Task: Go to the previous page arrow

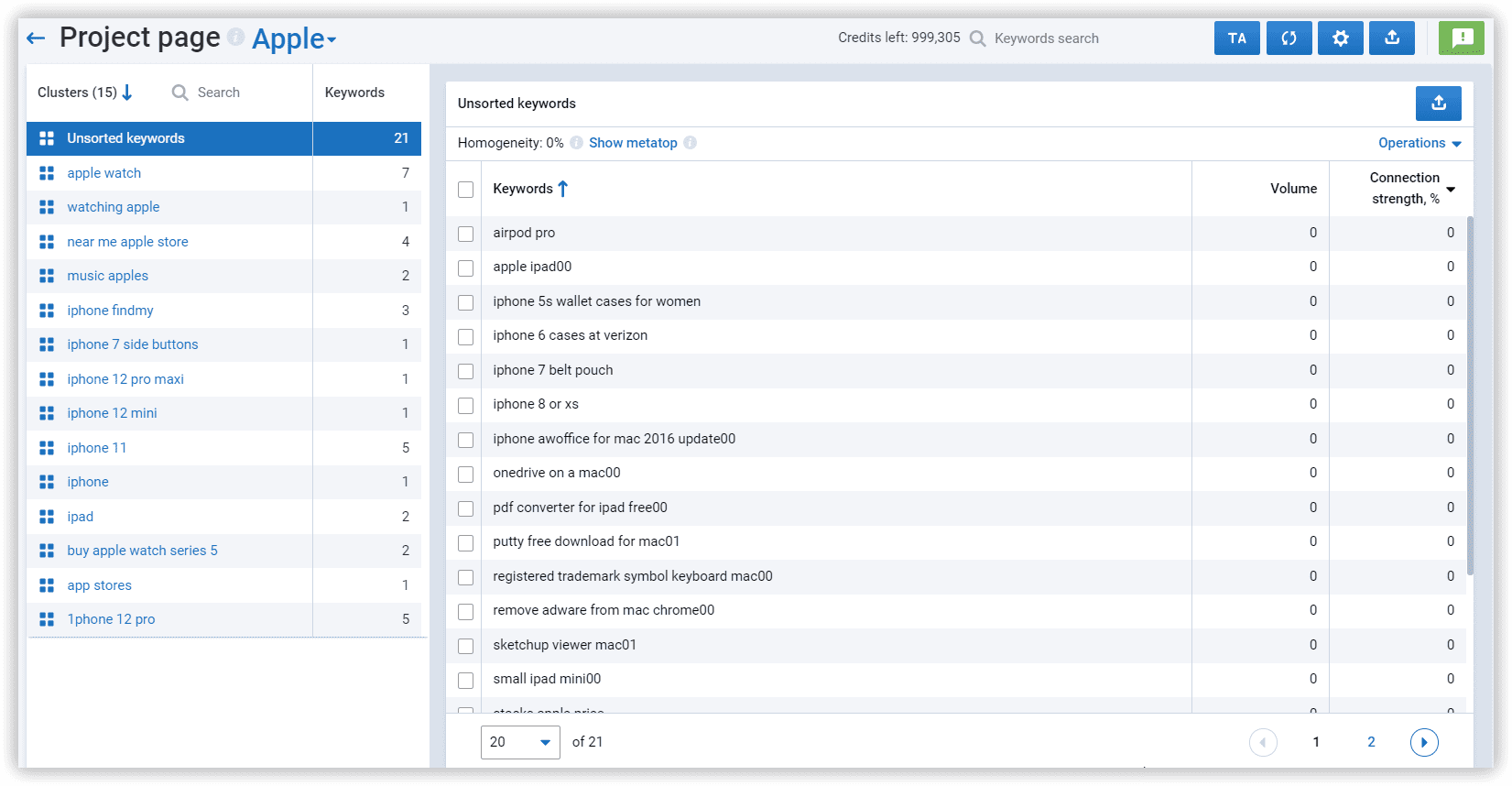Action: pos(1263,742)
